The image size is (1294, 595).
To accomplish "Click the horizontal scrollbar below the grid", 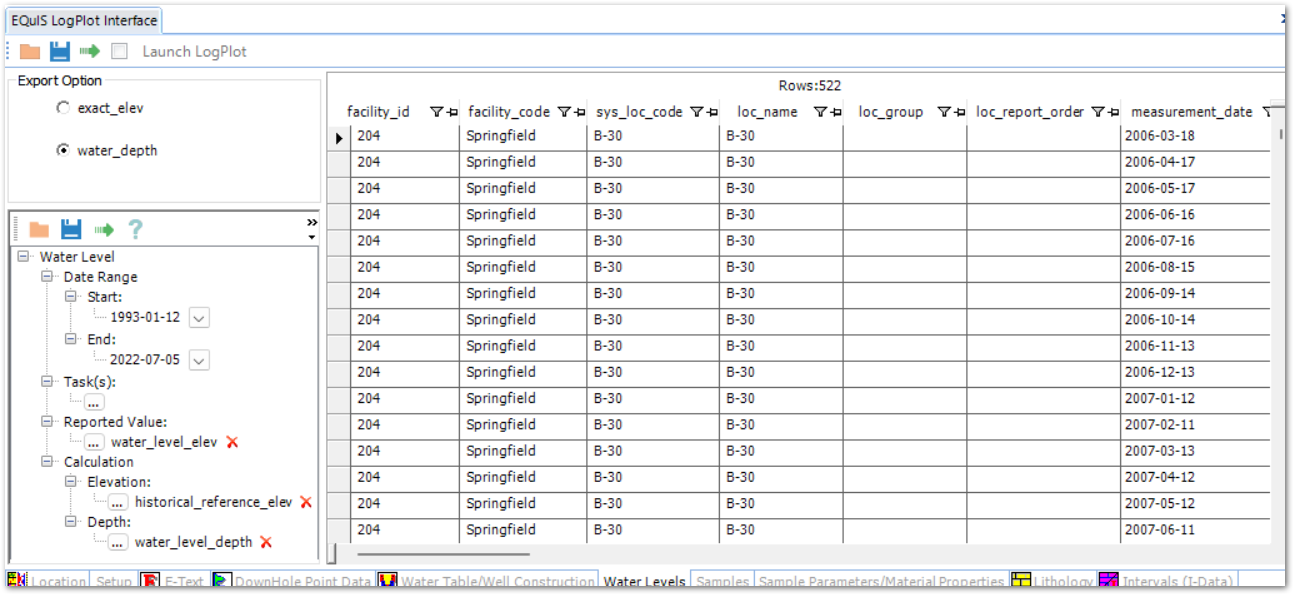I will click(444, 553).
